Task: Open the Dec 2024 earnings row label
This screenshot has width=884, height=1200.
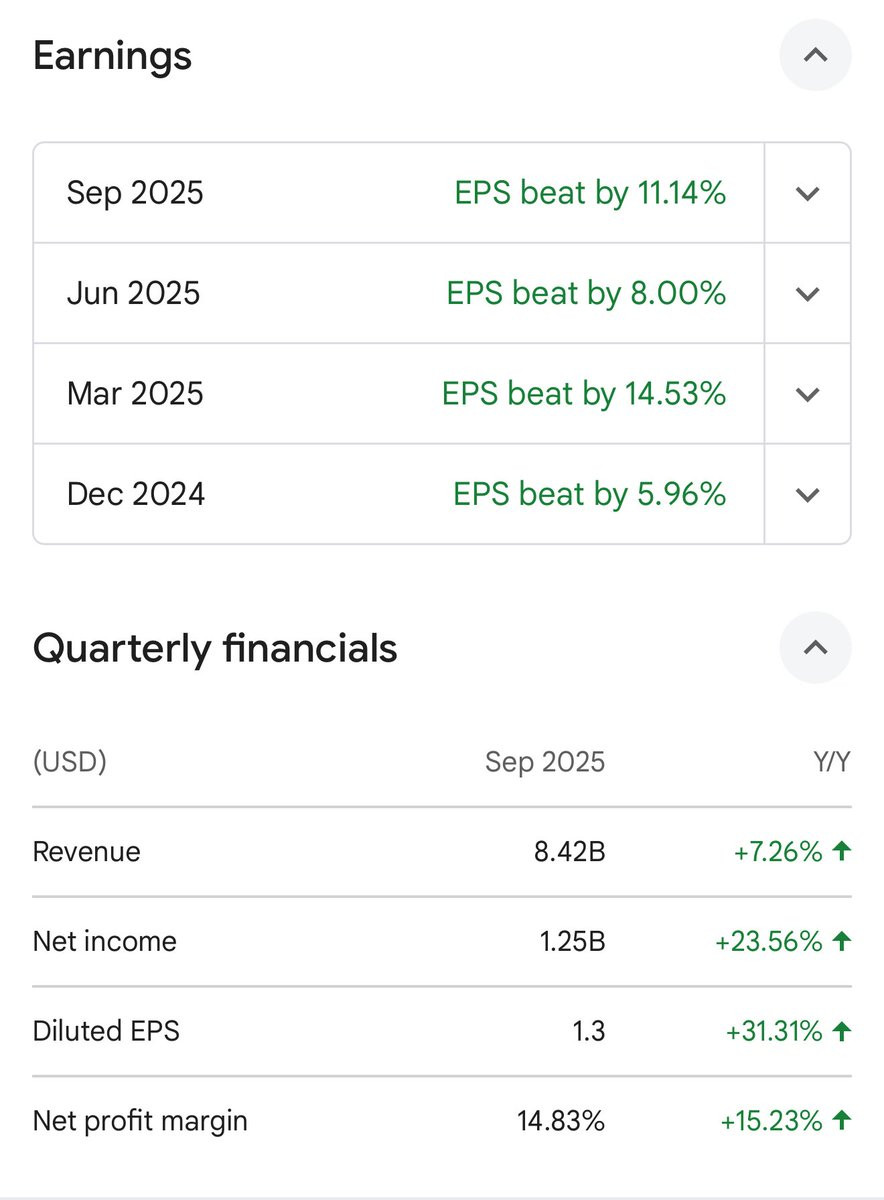Action: tap(136, 494)
